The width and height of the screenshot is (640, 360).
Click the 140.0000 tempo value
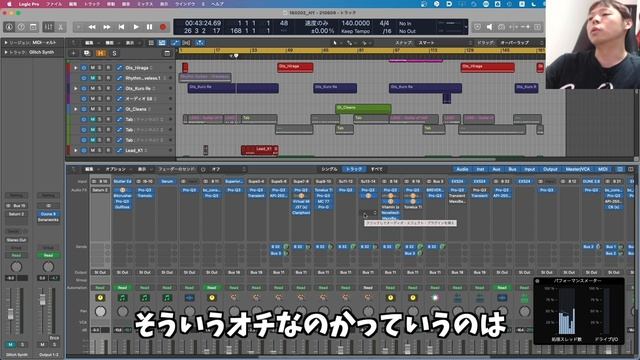[356, 23]
